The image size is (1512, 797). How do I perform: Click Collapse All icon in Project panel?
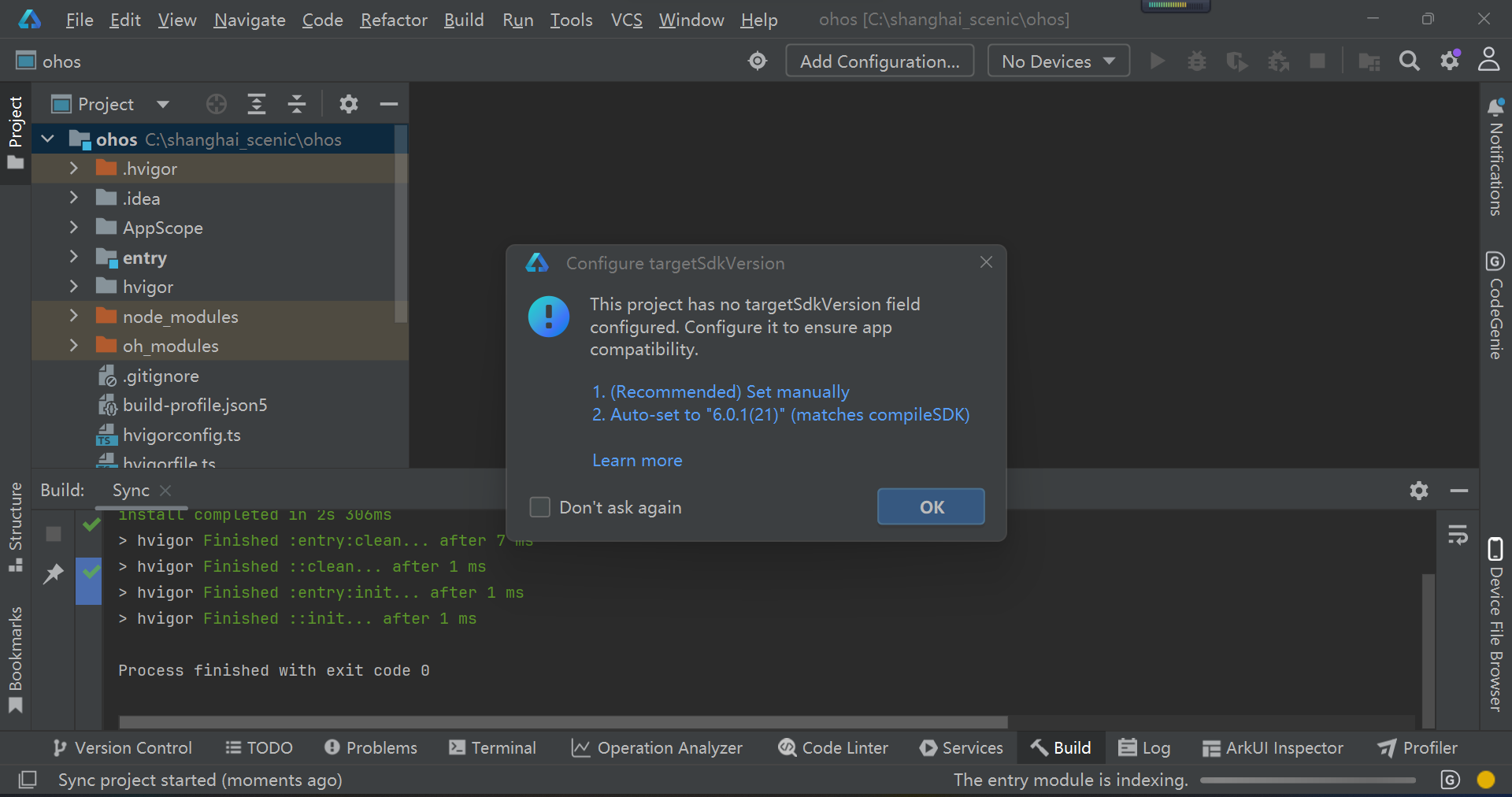pyautogui.click(x=296, y=104)
